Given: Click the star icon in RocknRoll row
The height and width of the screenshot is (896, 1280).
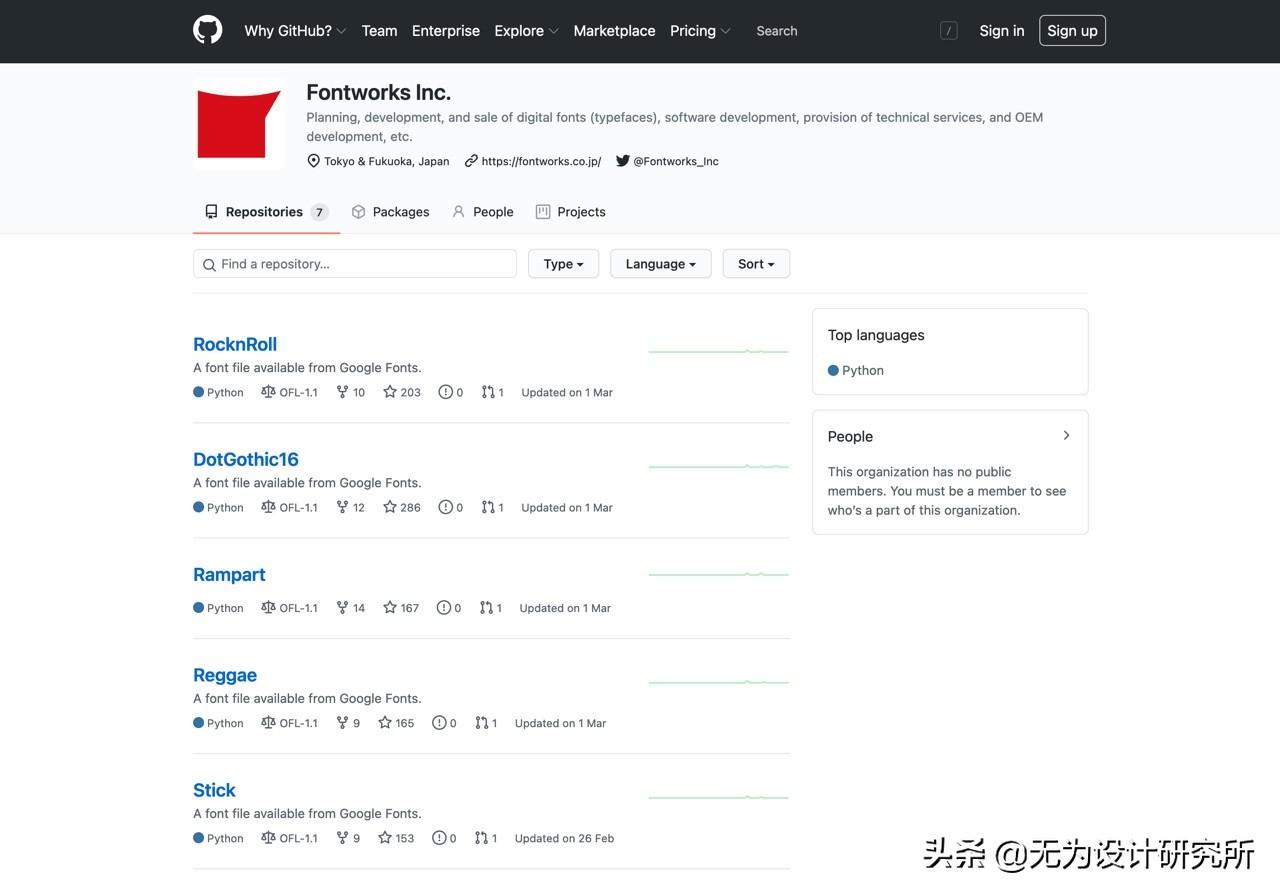Looking at the screenshot, I should tap(390, 392).
